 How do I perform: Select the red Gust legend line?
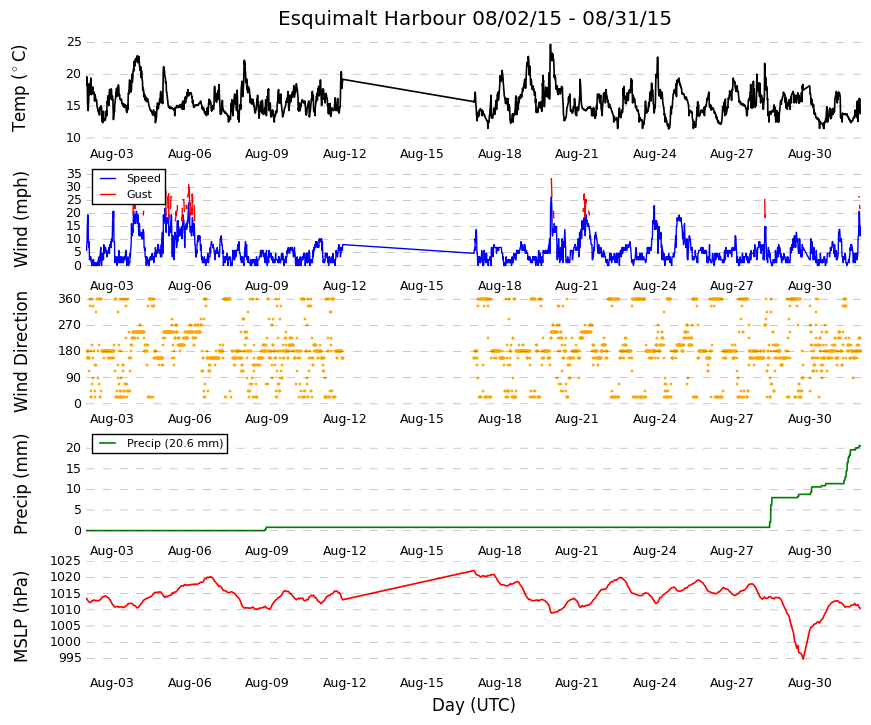coord(108,194)
